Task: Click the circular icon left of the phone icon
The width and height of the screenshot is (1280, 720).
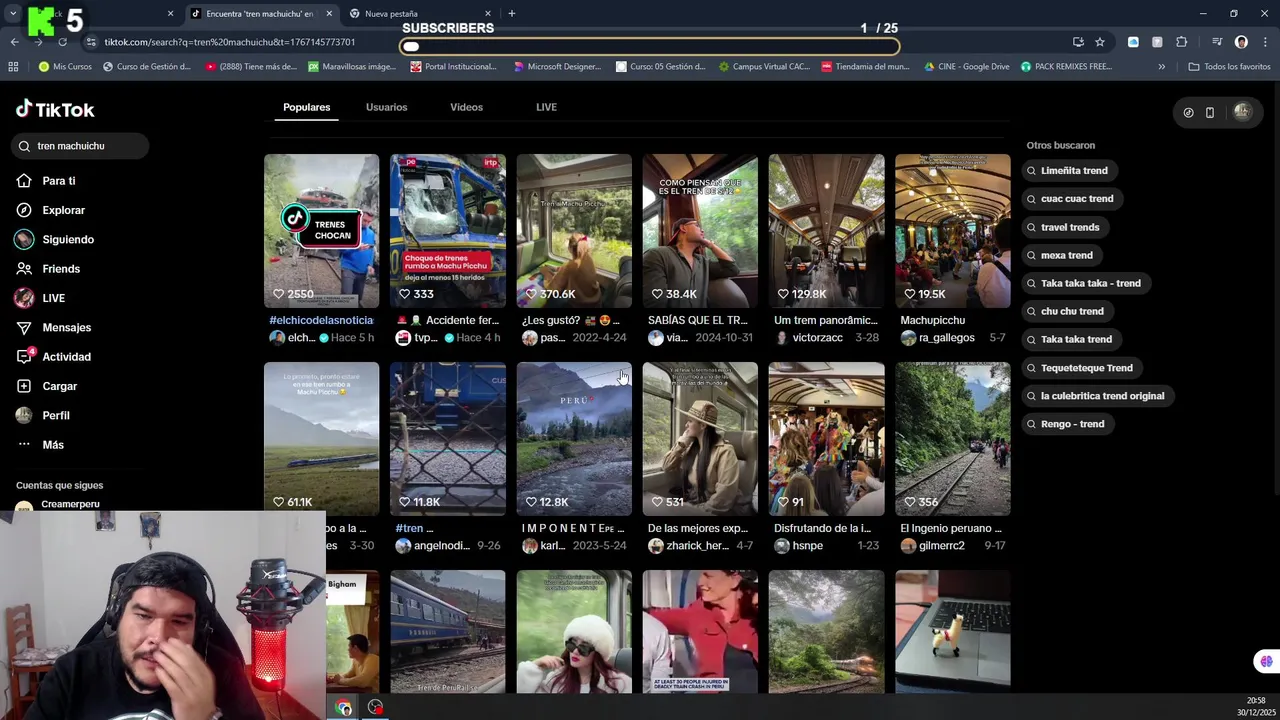Action: 1188,112
